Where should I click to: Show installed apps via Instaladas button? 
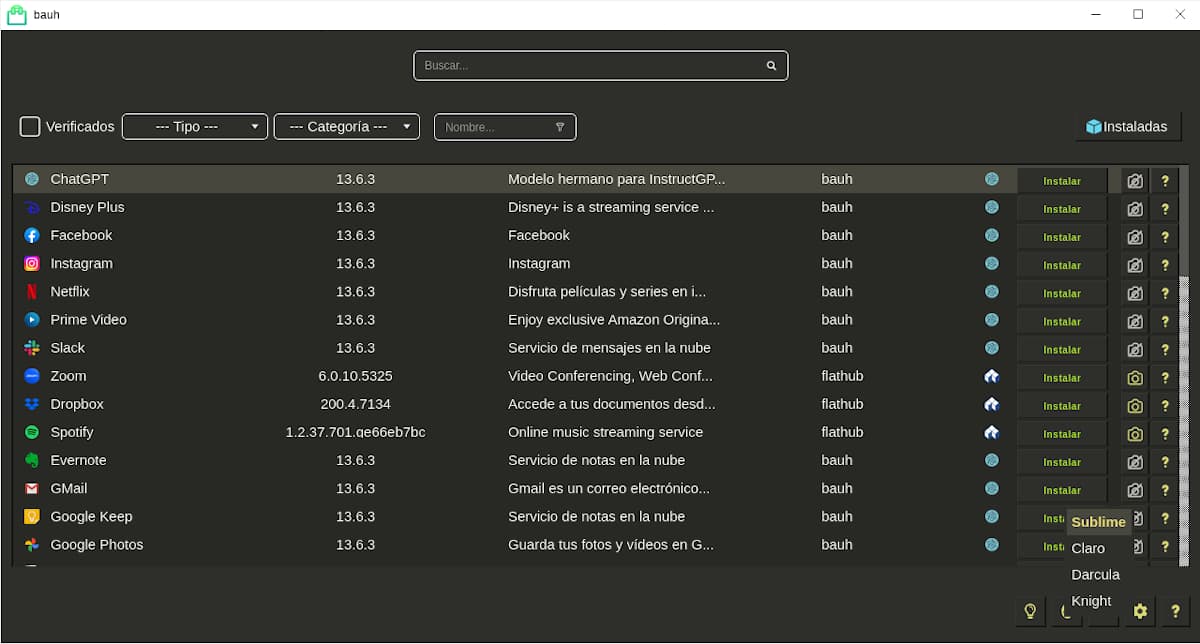(x=1128, y=127)
